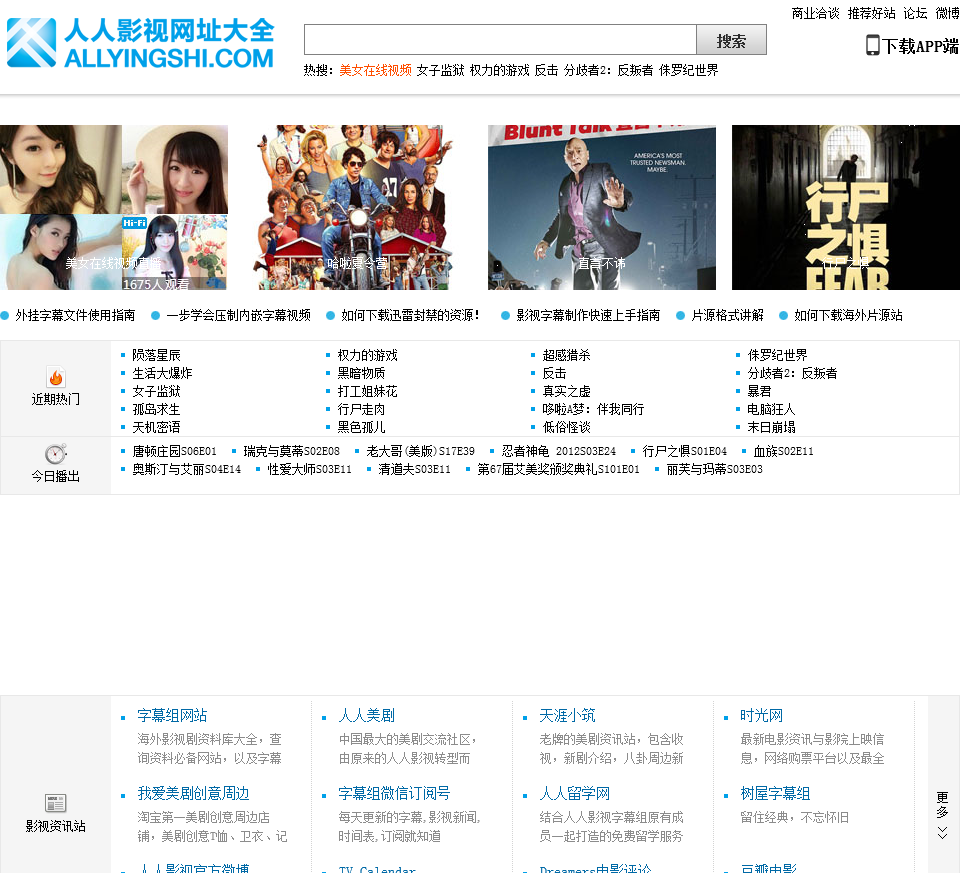Select 生活大爆炸 in hot list
960x873 pixels.
pos(162,373)
